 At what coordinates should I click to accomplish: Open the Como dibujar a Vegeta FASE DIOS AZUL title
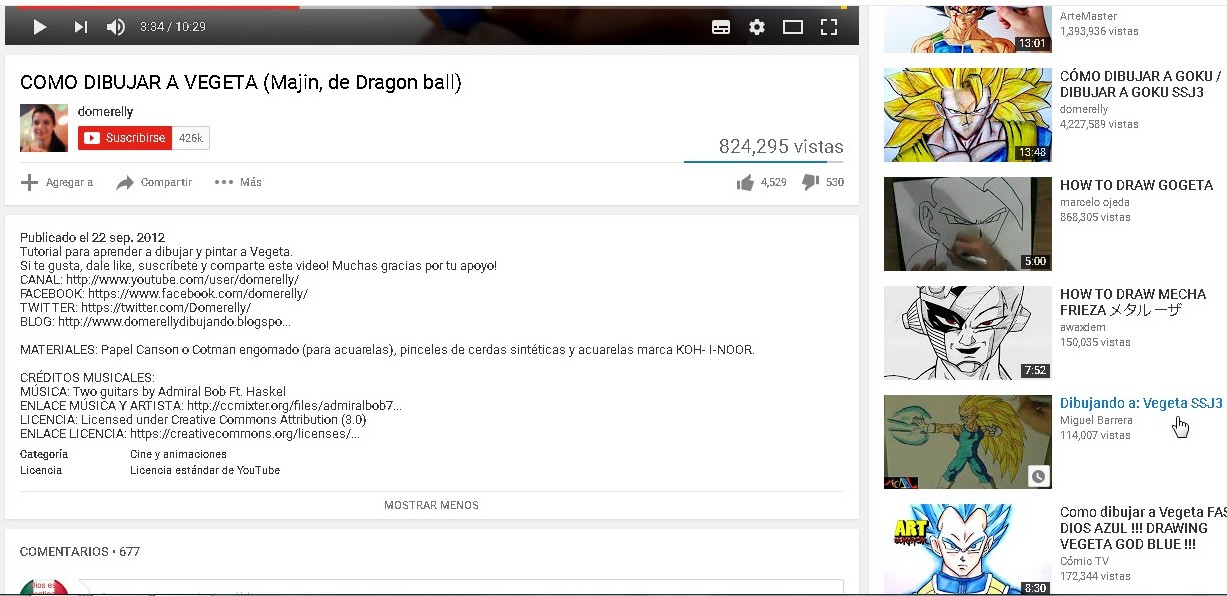[1143, 528]
